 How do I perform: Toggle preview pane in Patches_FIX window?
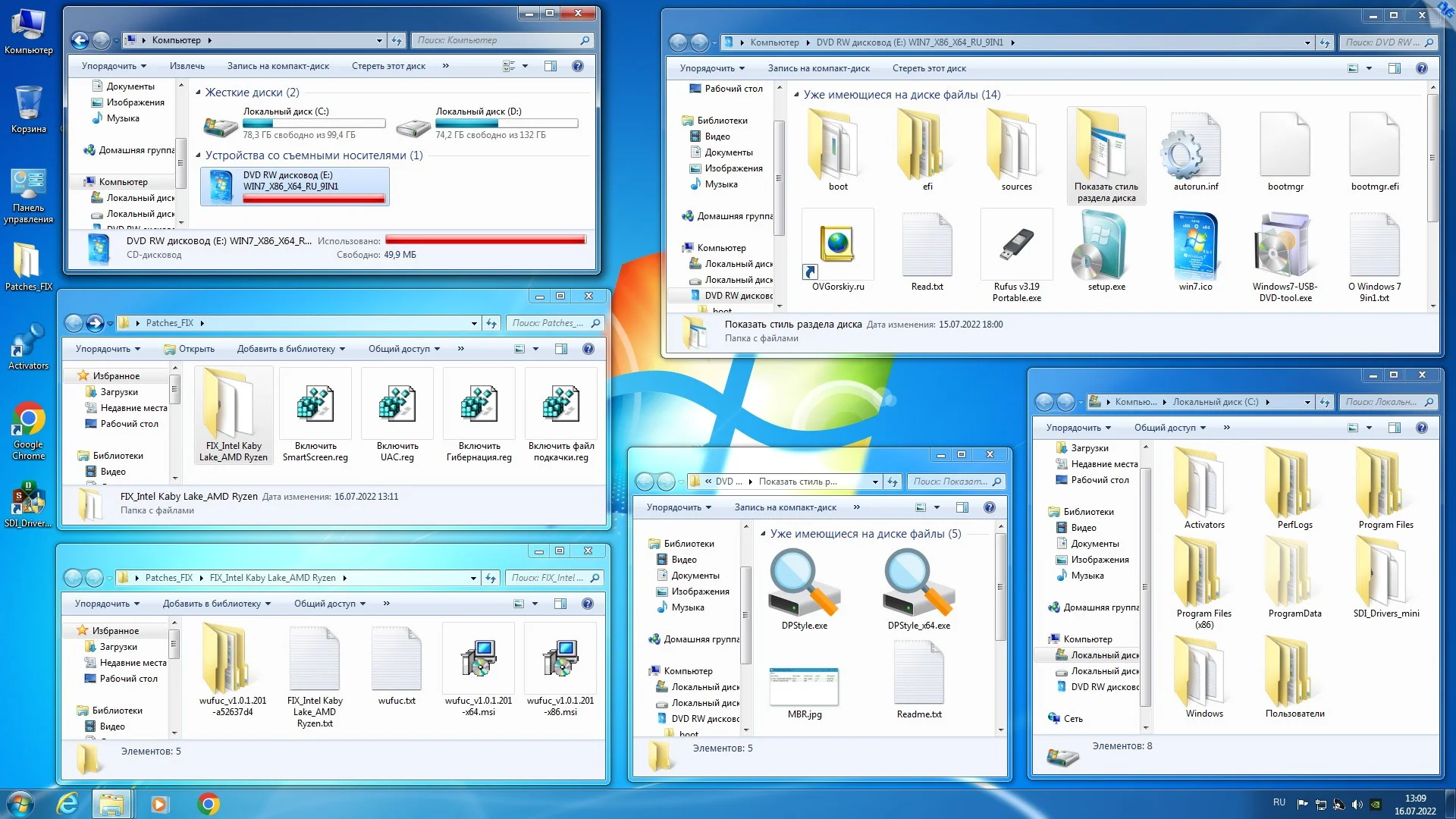pos(560,349)
